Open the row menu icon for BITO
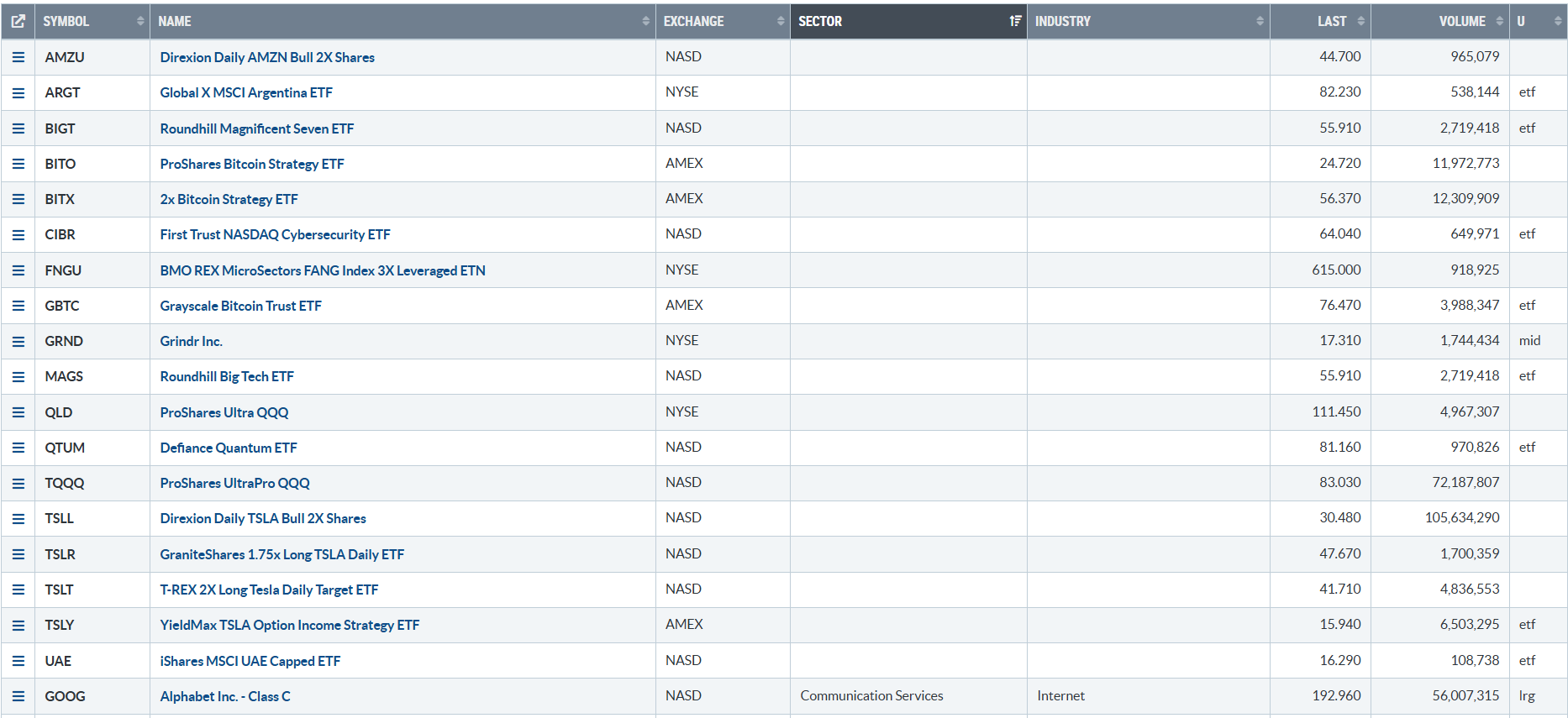Image resolution: width=1568 pixels, height=718 pixels. 18,164
